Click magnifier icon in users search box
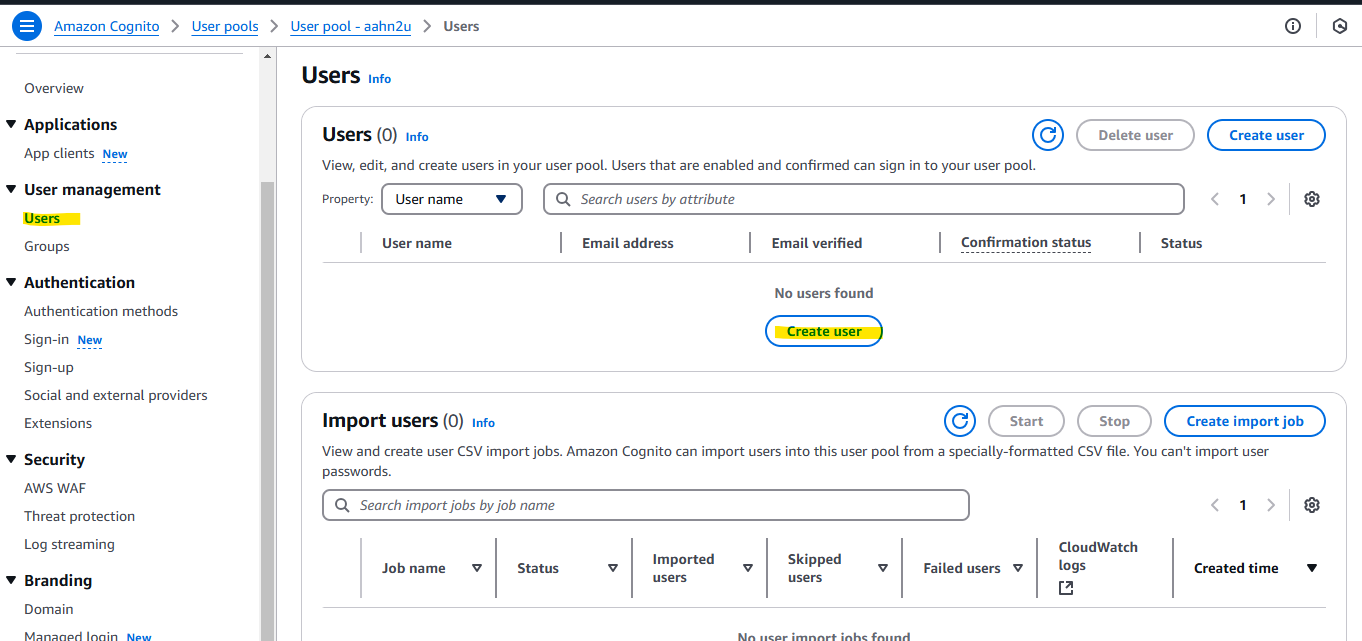Viewport: 1362px width, 641px height. pyautogui.click(x=564, y=199)
